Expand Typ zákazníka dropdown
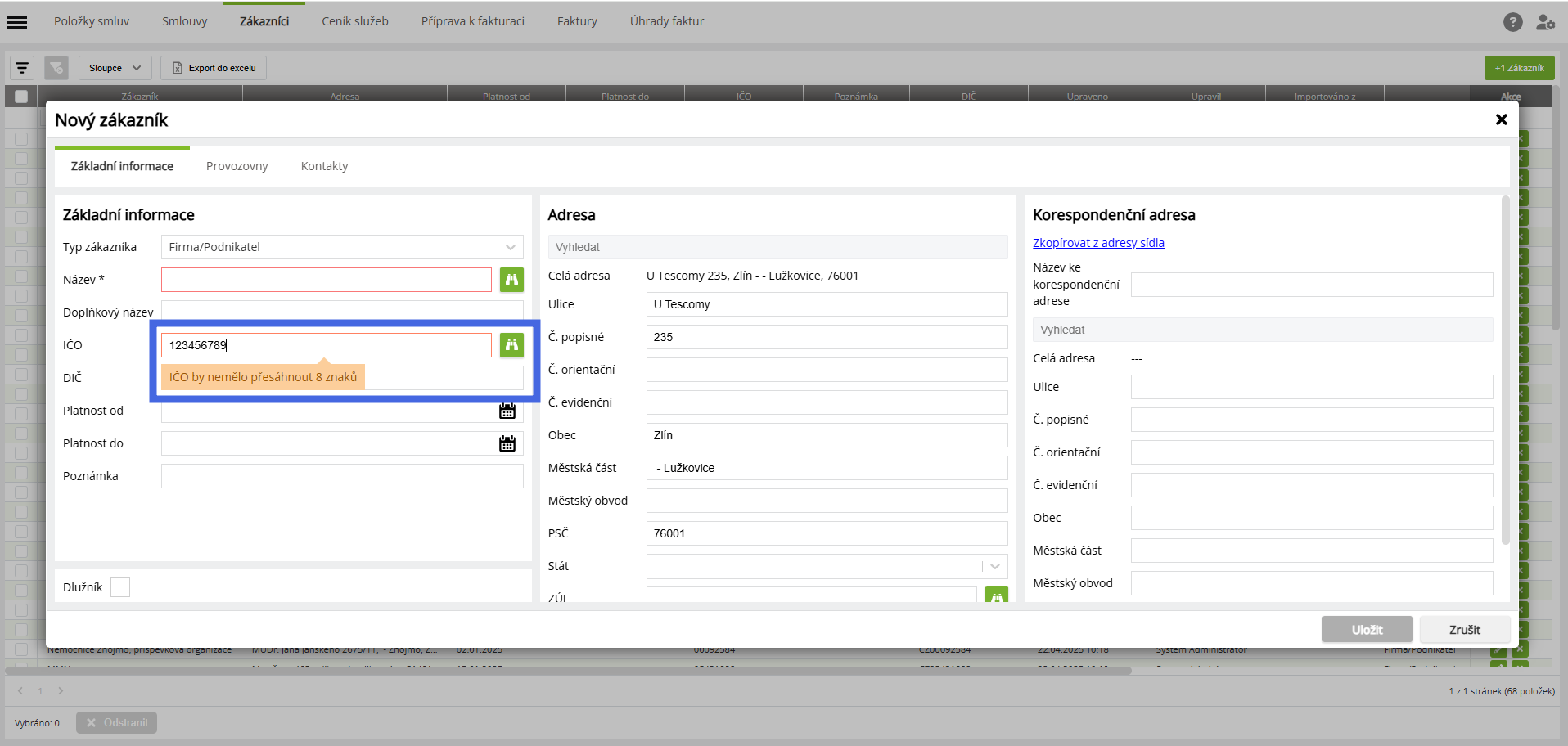 click(342, 247)
